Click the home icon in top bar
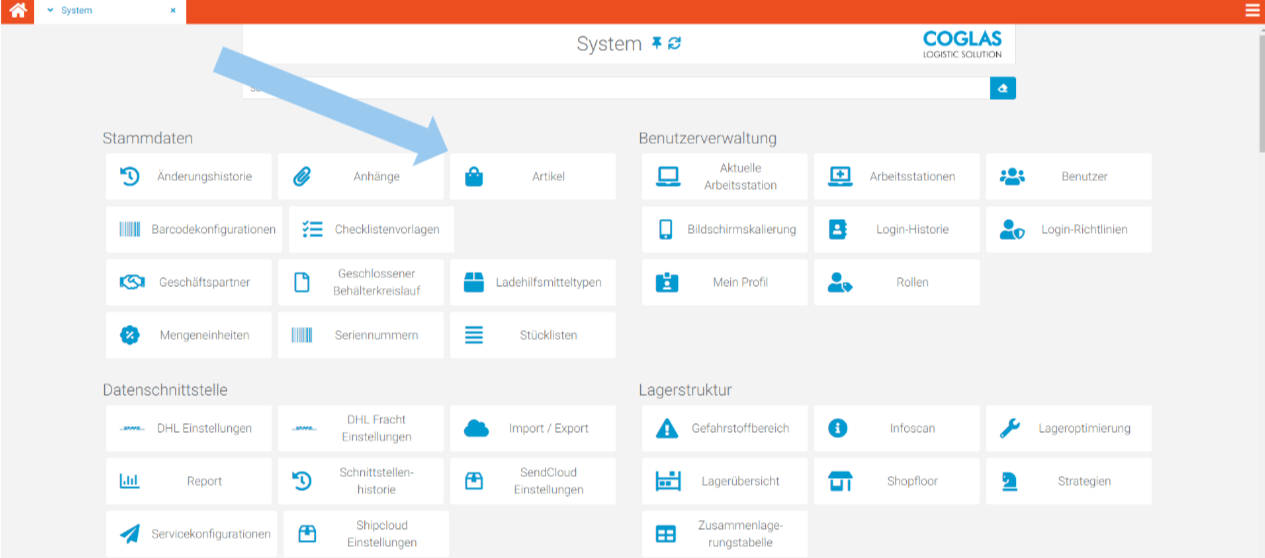The width and height of the screenshot is (1265, 558). [x=18, y=11]
